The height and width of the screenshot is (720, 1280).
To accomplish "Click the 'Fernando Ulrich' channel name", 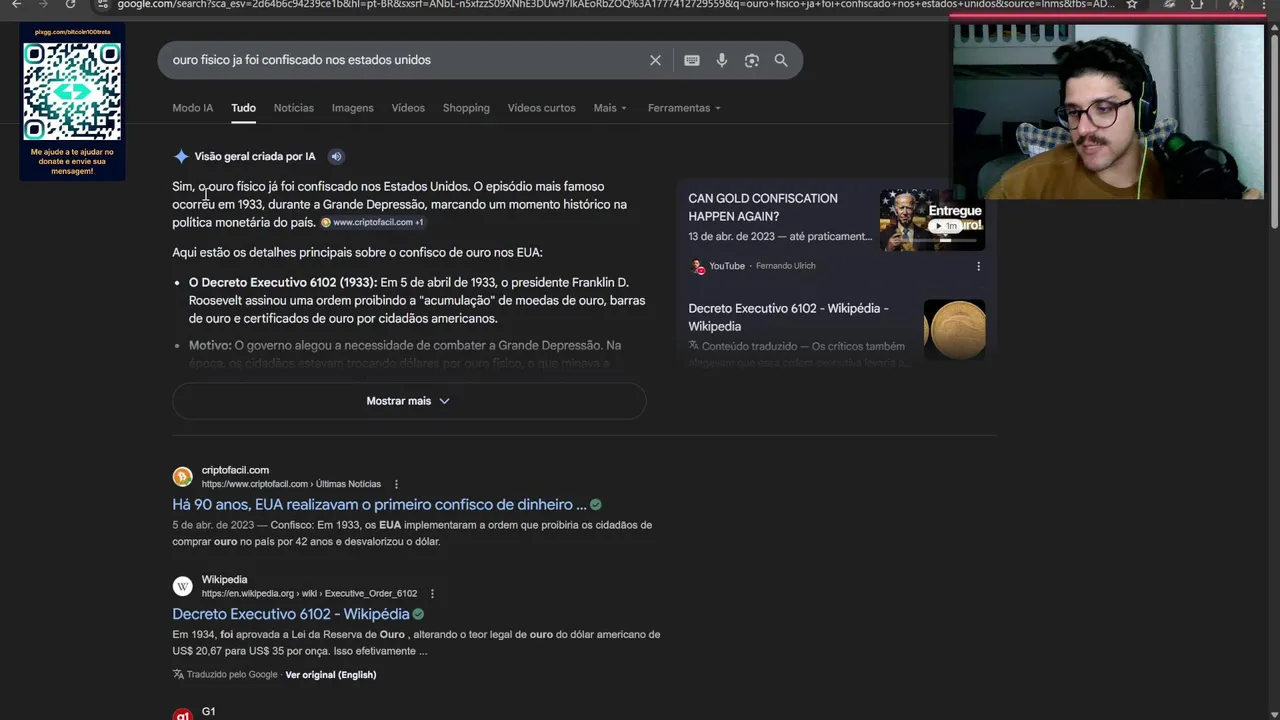I will 785,266.
